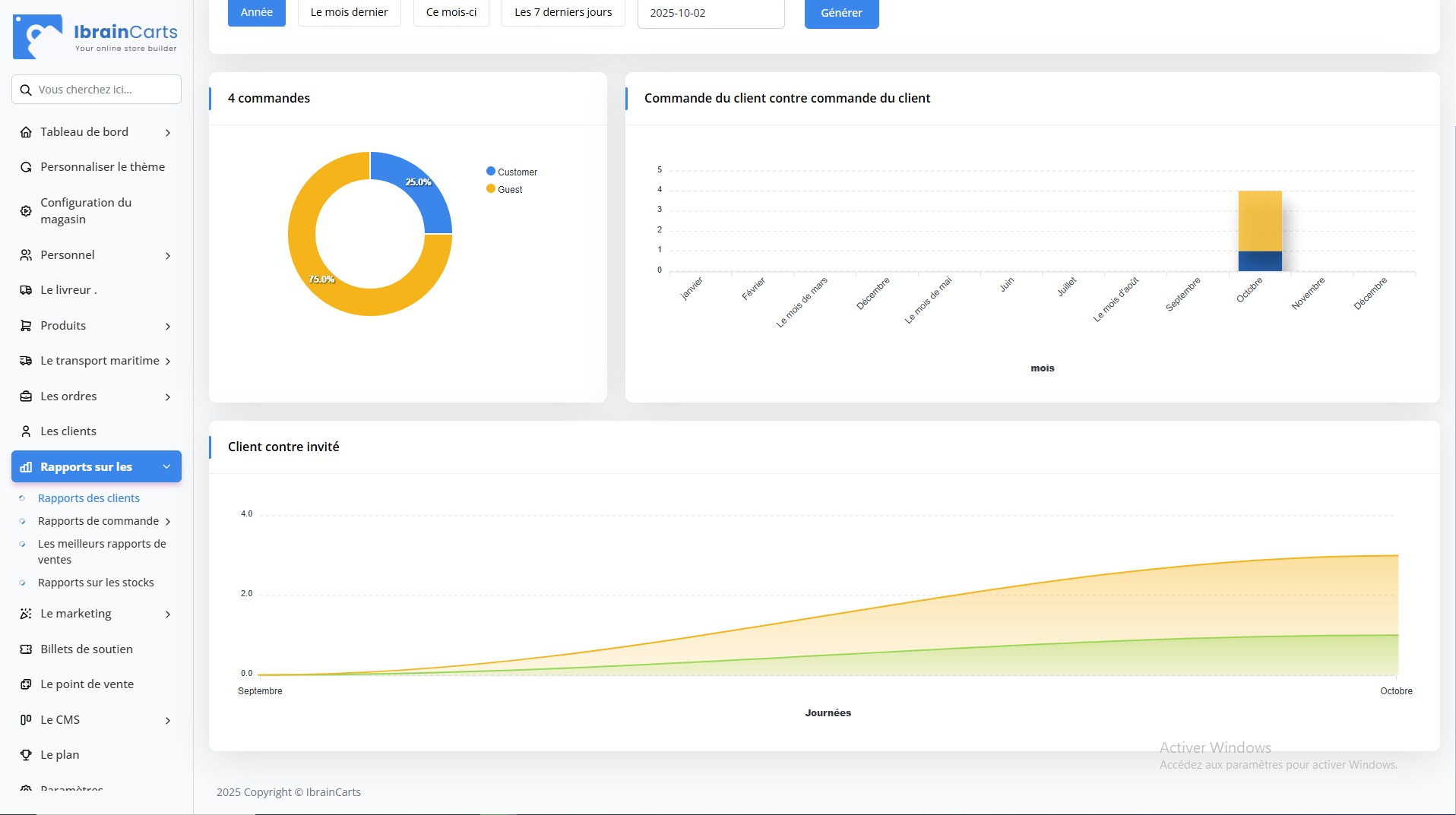Collapse the Rapports sur les menu

pos(166,467)
